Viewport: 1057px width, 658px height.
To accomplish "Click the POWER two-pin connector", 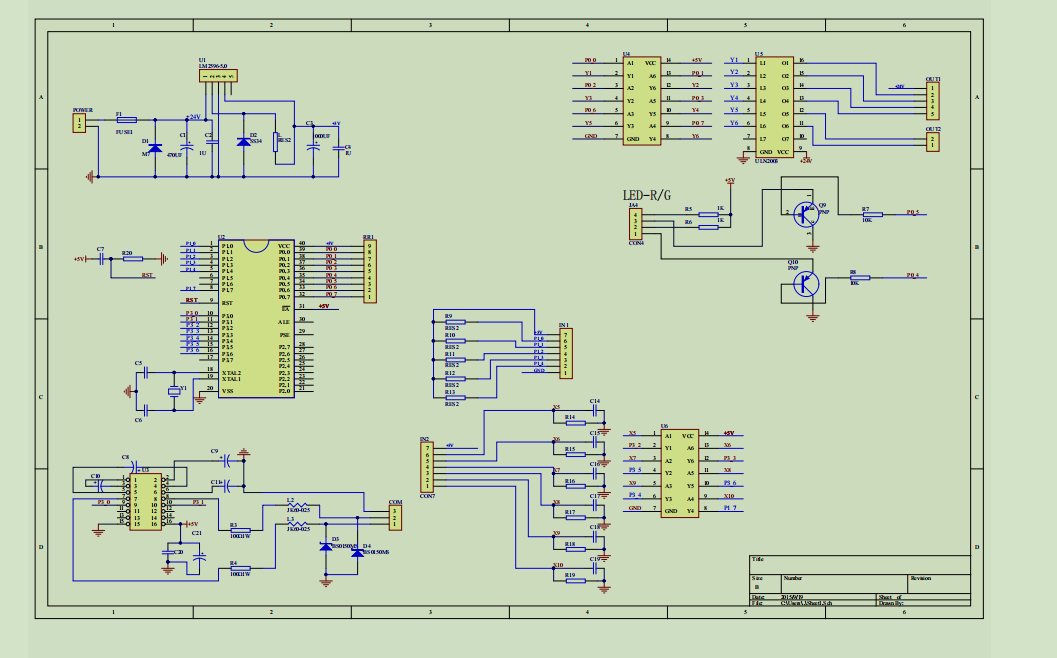I will [x=80, y=123].
